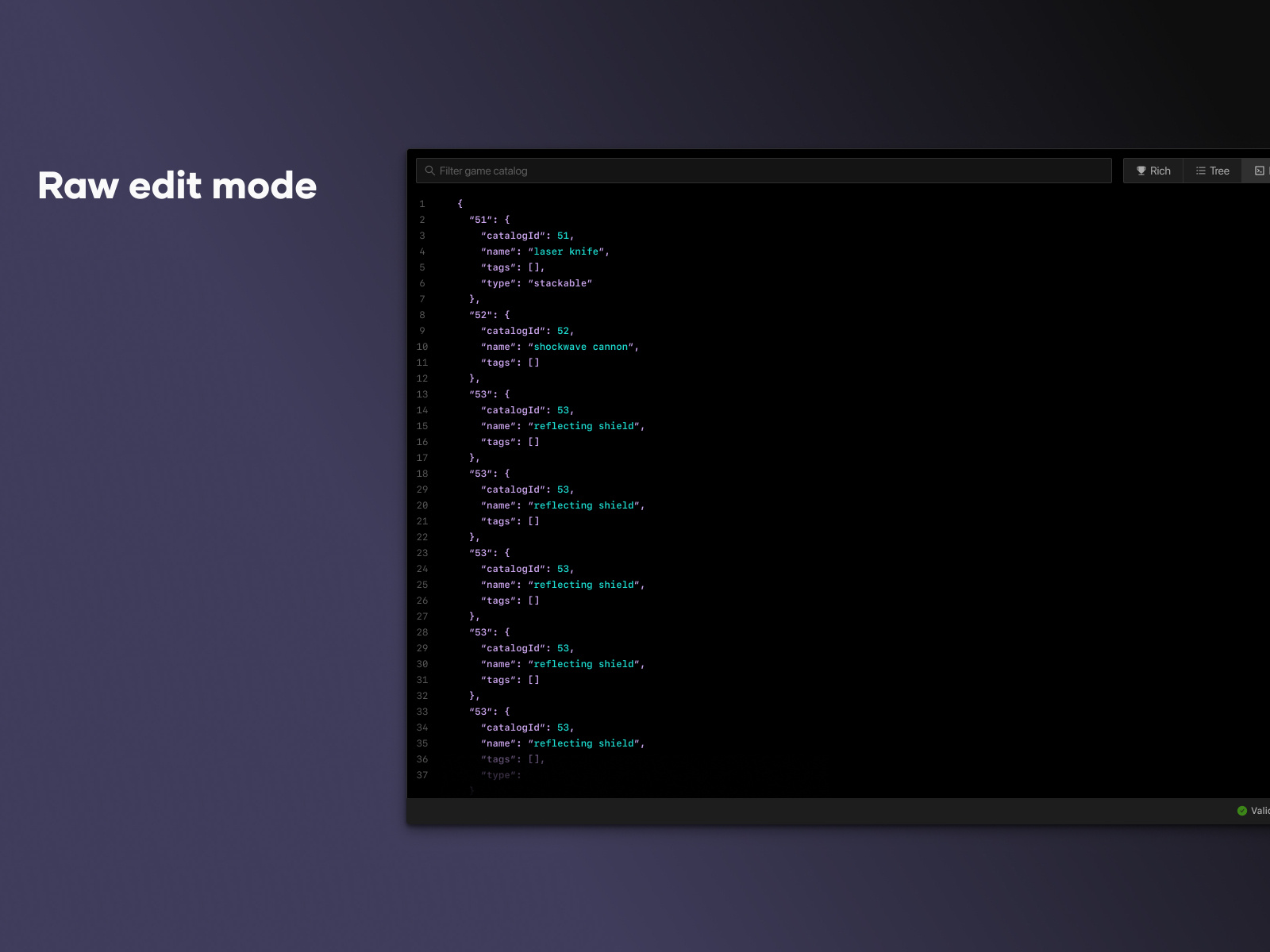Screen dimensions: 1270x952
Task: Click line number 37 in the gutter
Action: 422,775
